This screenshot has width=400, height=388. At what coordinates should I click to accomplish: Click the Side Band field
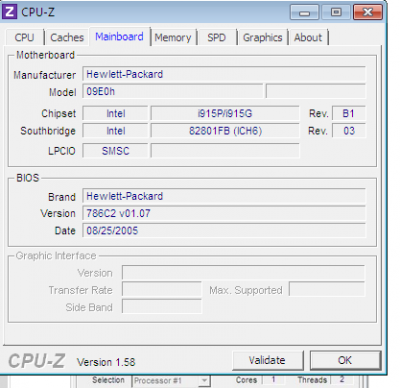tap(162, 306)
